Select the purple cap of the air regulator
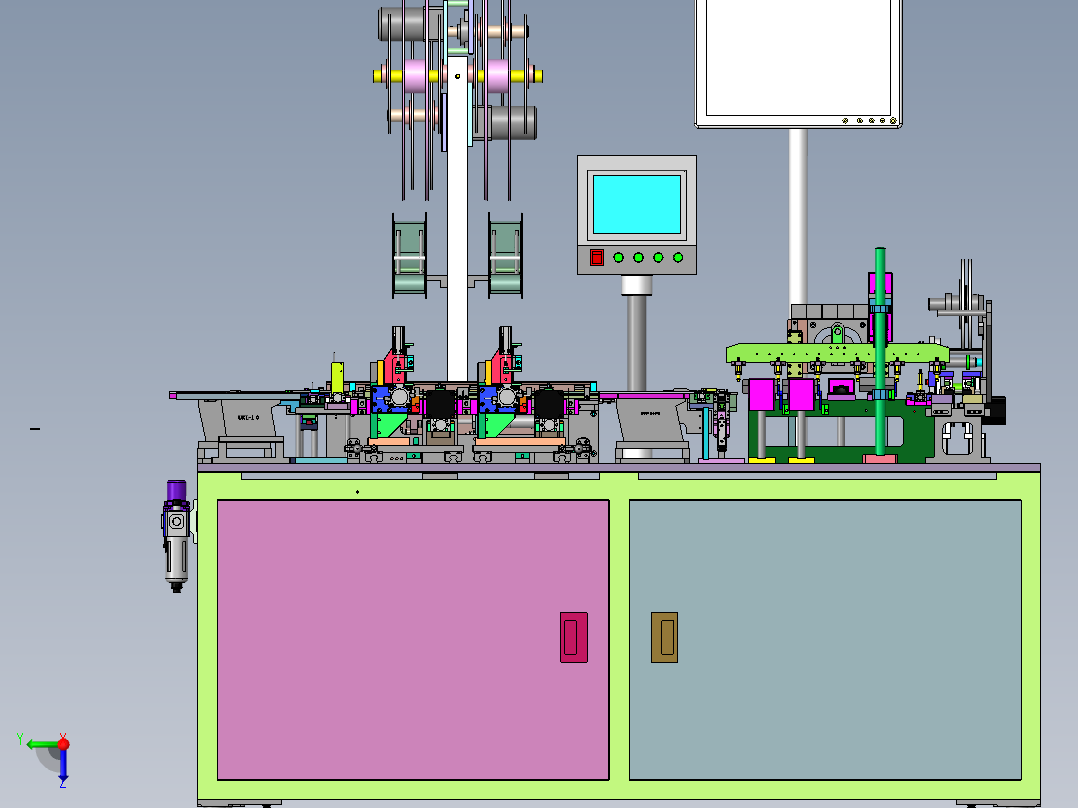Viewport: 1078px width, 808px height. tap(177, 490)
